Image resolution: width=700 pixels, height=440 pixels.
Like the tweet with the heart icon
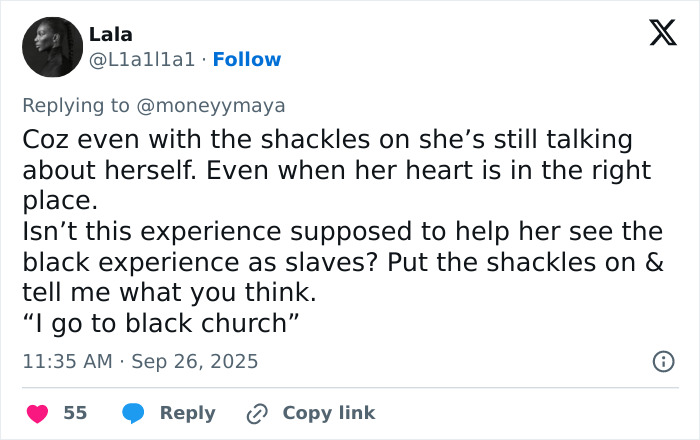tap(36, 412)
